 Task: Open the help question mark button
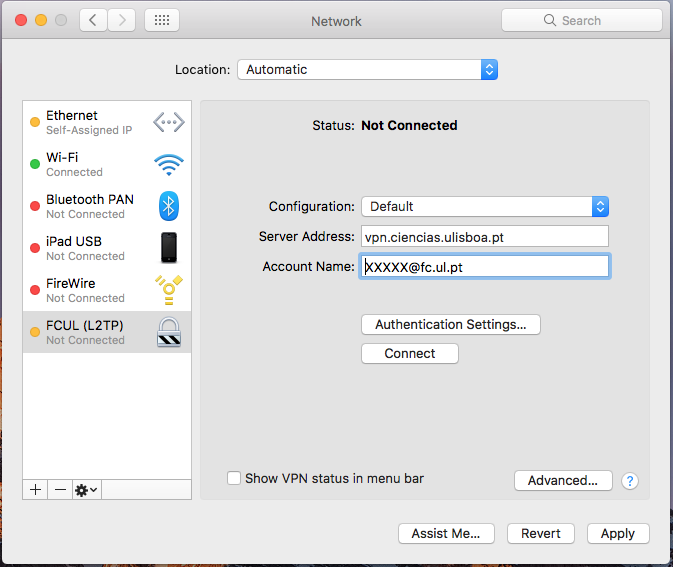coord(630,481)
